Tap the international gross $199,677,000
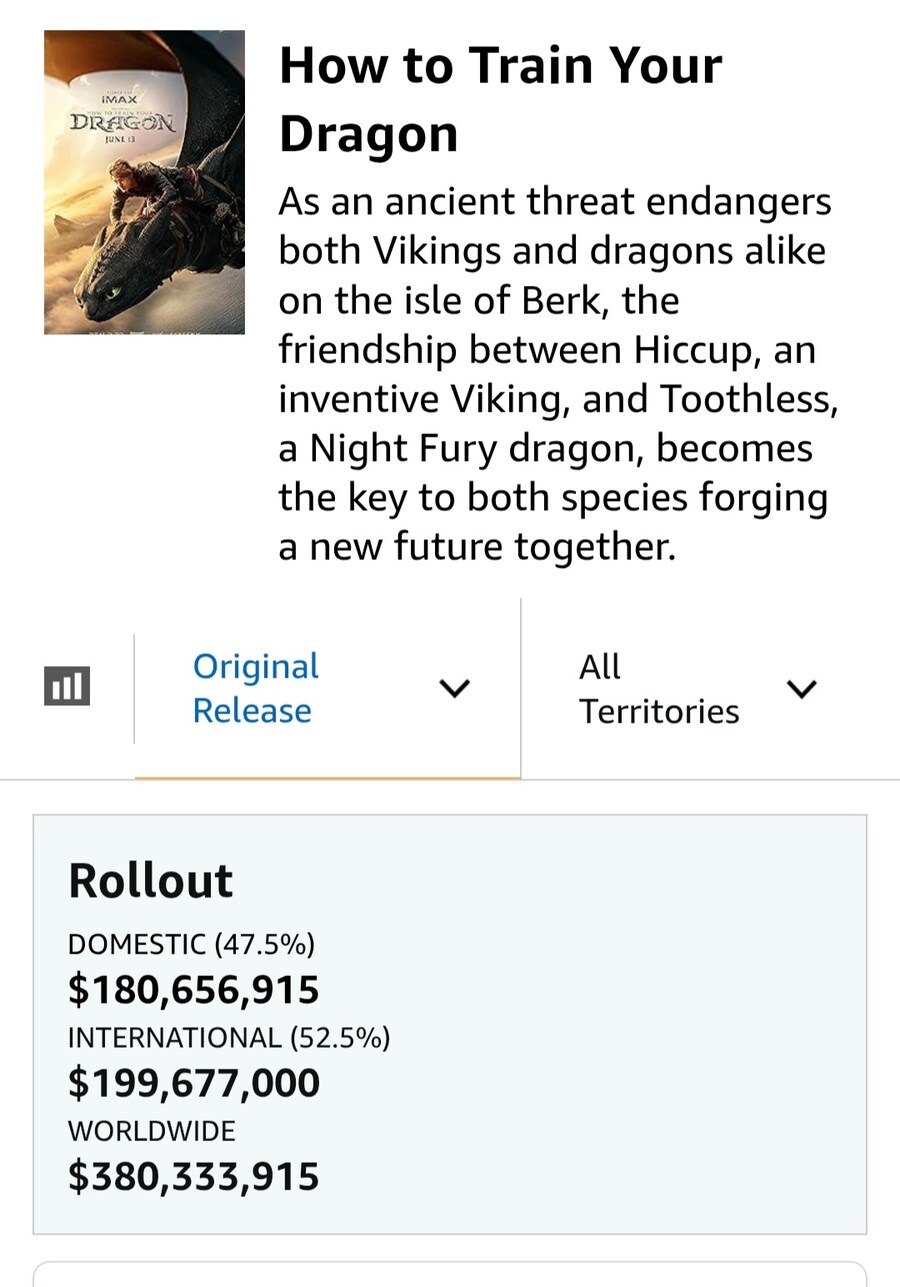 coord(194,1083)
